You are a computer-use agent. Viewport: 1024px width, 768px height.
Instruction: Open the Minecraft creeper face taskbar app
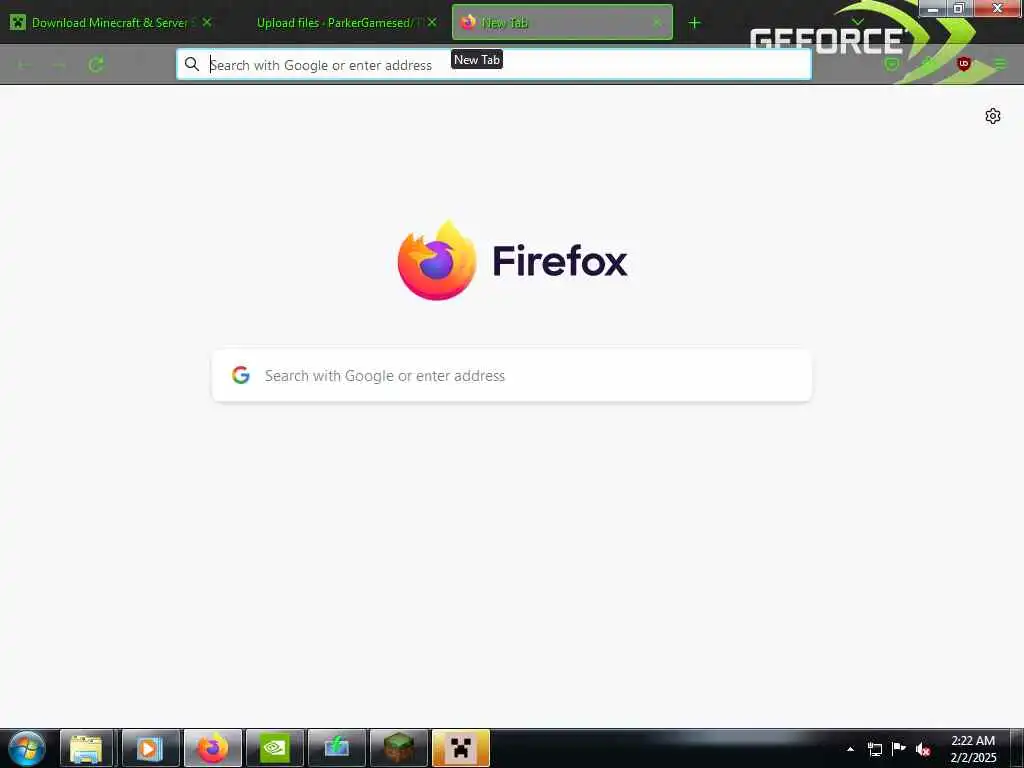[461, 748]
